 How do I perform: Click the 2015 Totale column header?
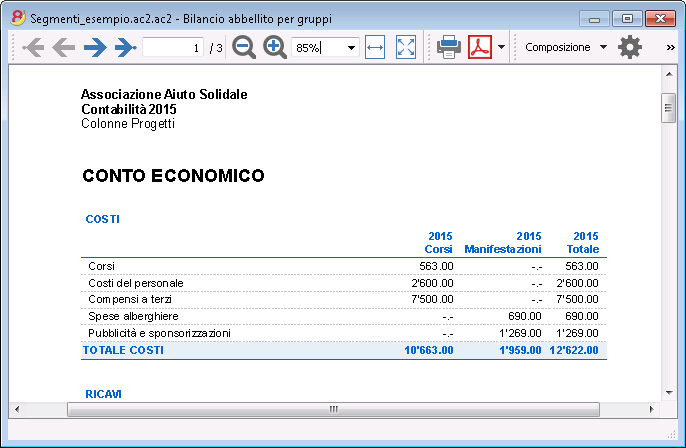coord(583,243)
